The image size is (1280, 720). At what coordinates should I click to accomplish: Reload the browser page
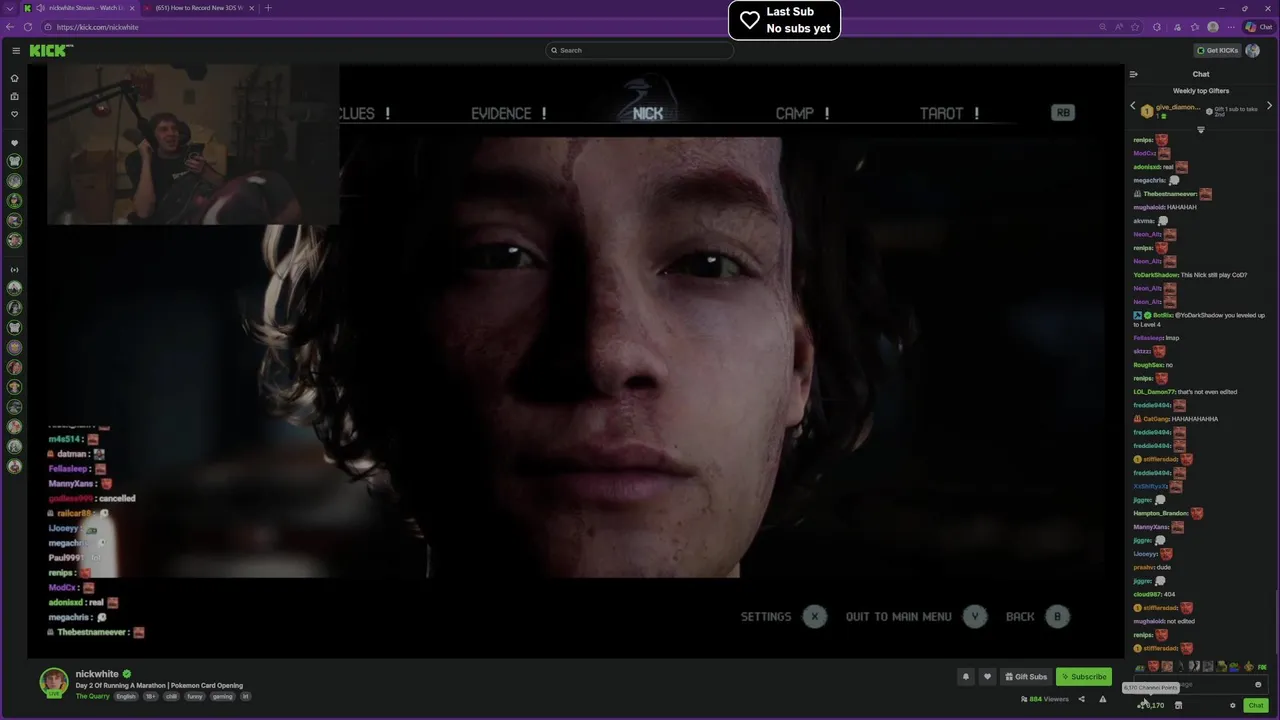click(x=28, y=27)
